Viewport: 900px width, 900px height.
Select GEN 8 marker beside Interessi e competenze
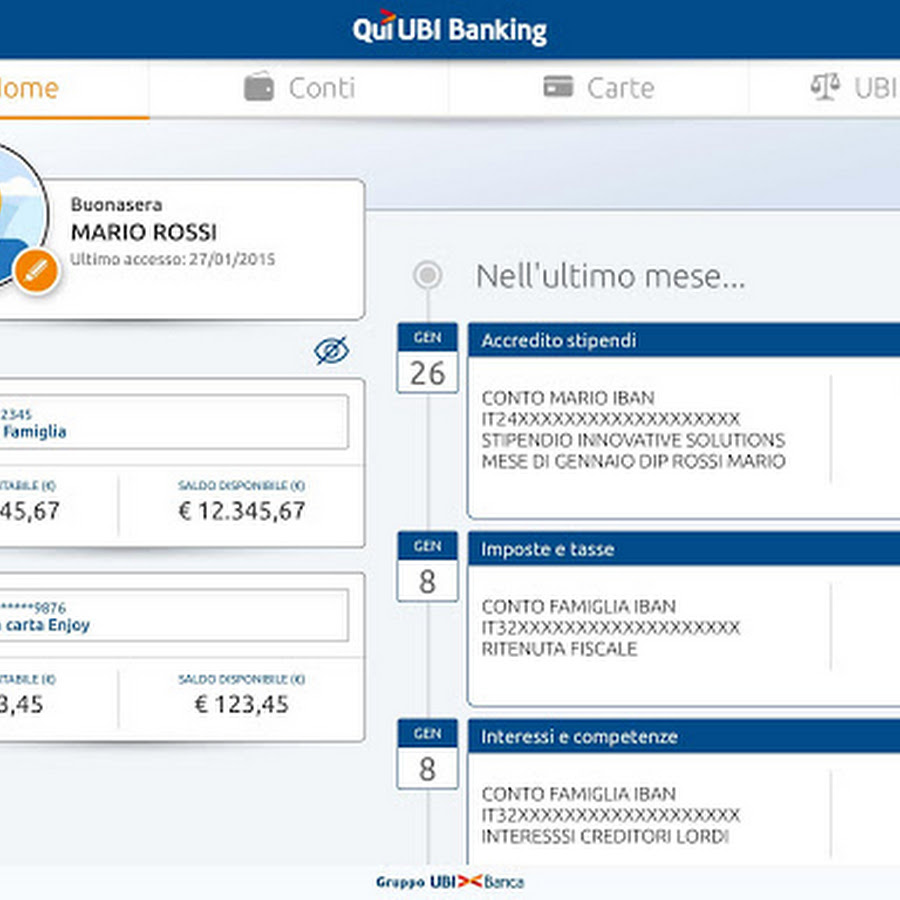tap(428, 754)
